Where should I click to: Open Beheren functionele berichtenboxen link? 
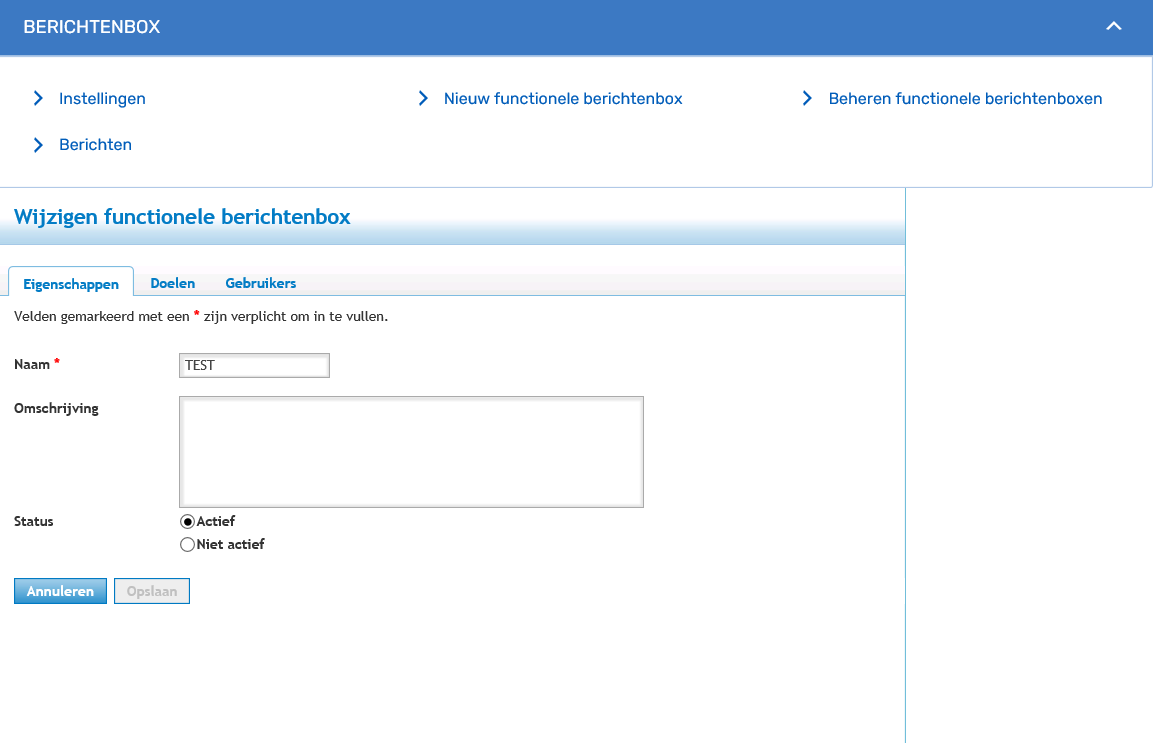(966, 99)
